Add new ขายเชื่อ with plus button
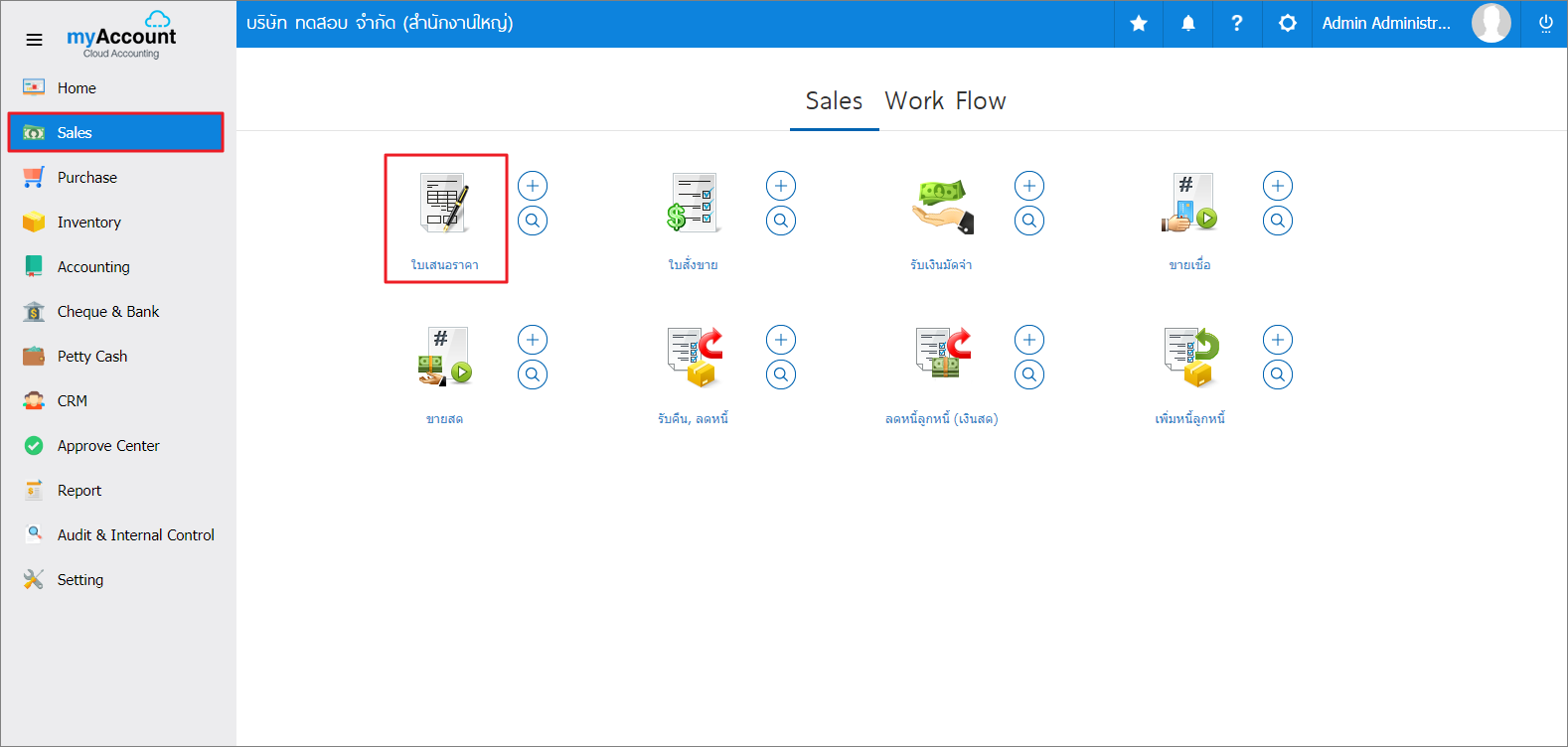1568x747 pixels. point(1278,186)
